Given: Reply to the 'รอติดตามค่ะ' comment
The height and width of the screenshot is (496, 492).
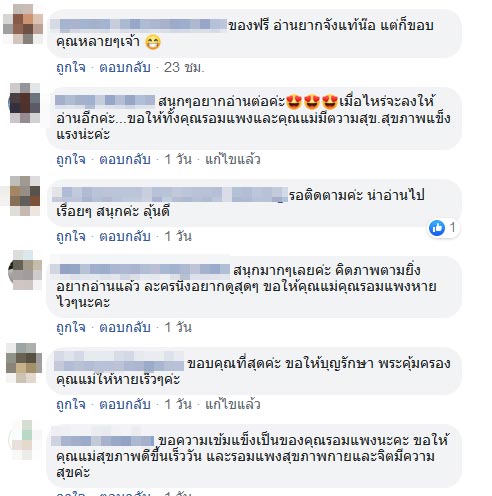Looking at the screenshot, I should click(125, 237).
